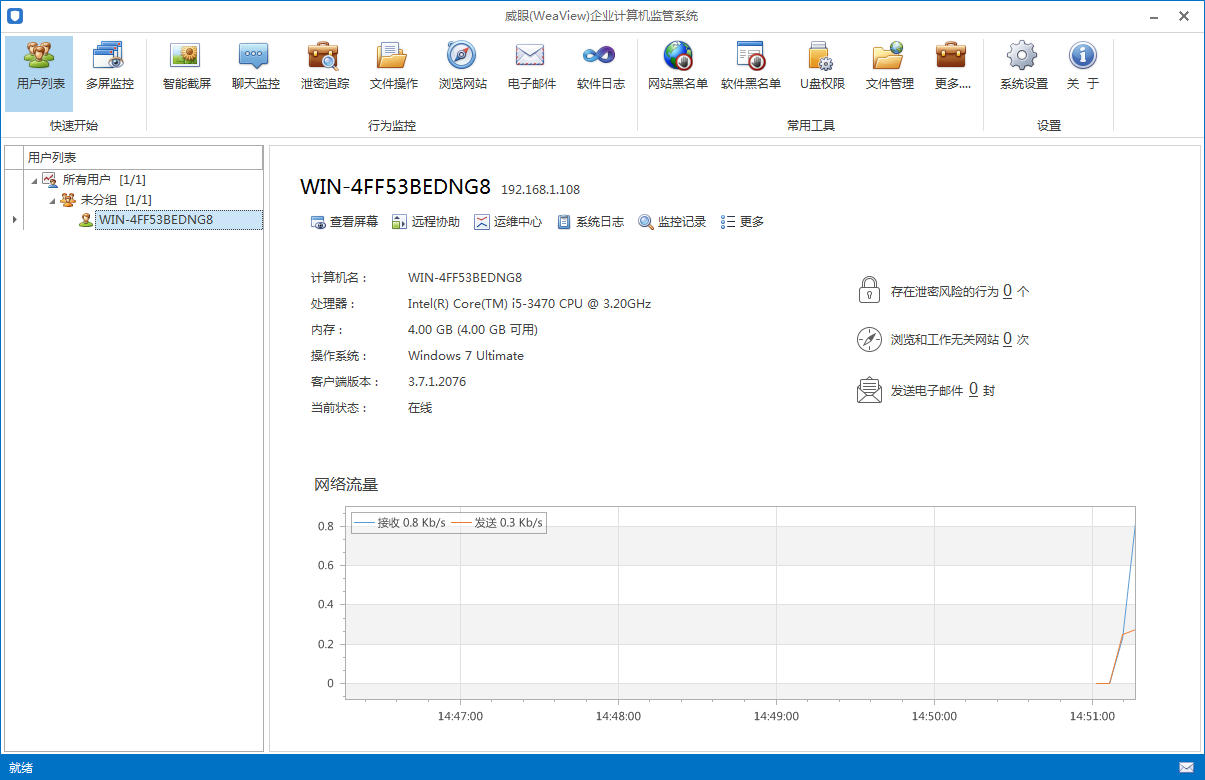Collapse the 所有用户 tree node
1205x780 pixels.
pyautogui.click(x=34, y=180)
